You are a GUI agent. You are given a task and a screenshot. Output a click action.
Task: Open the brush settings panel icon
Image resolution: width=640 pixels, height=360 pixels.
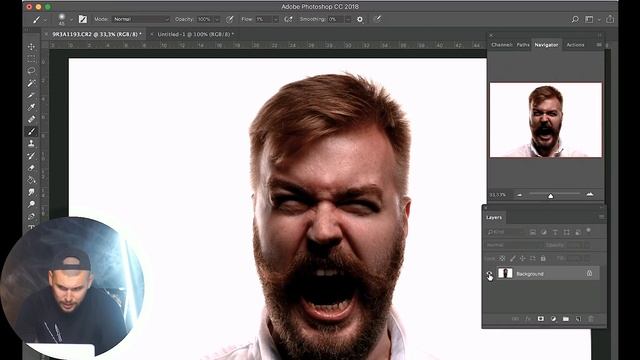(83, 19)
